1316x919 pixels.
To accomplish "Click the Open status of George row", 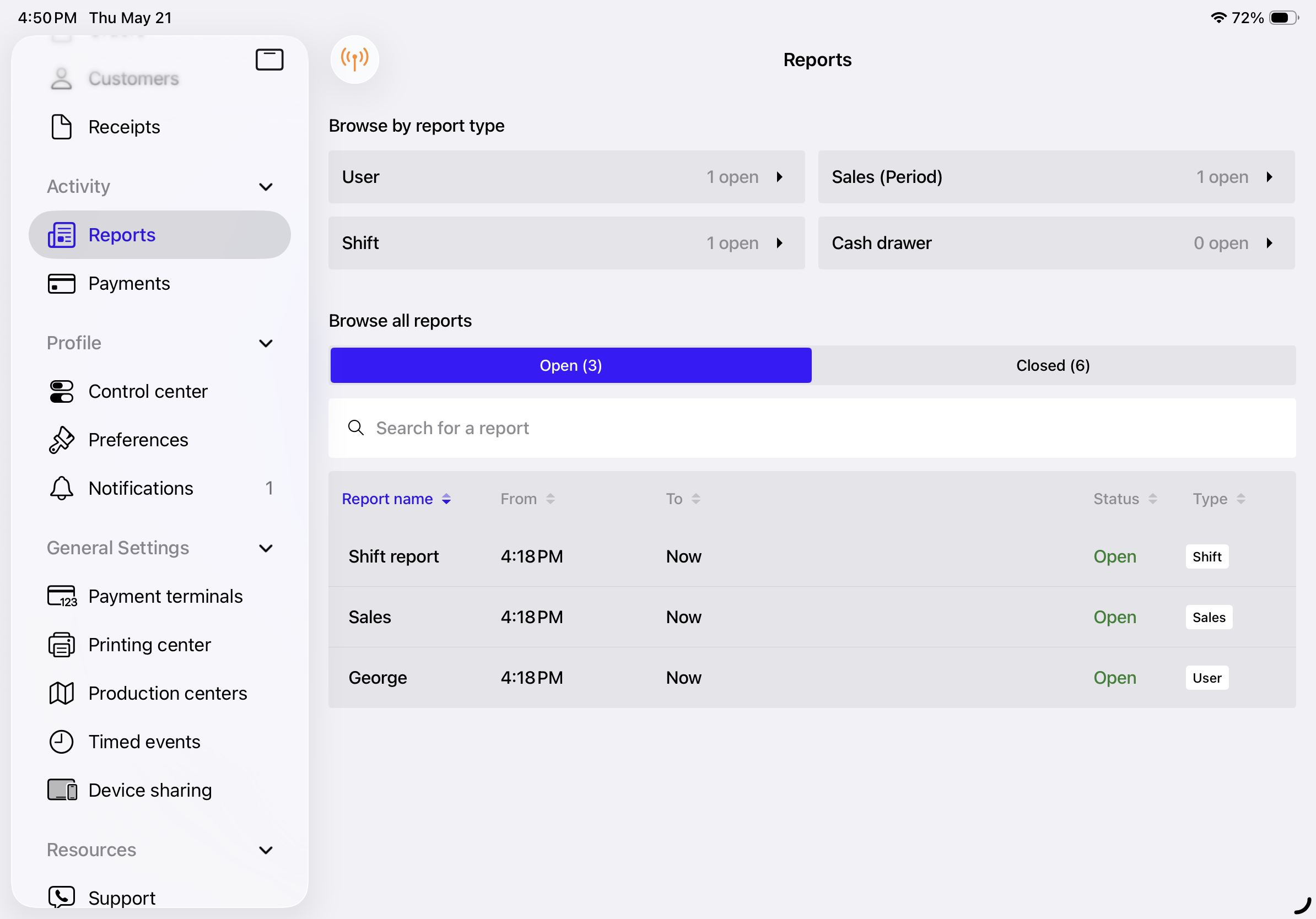I will pos(1114,678).
